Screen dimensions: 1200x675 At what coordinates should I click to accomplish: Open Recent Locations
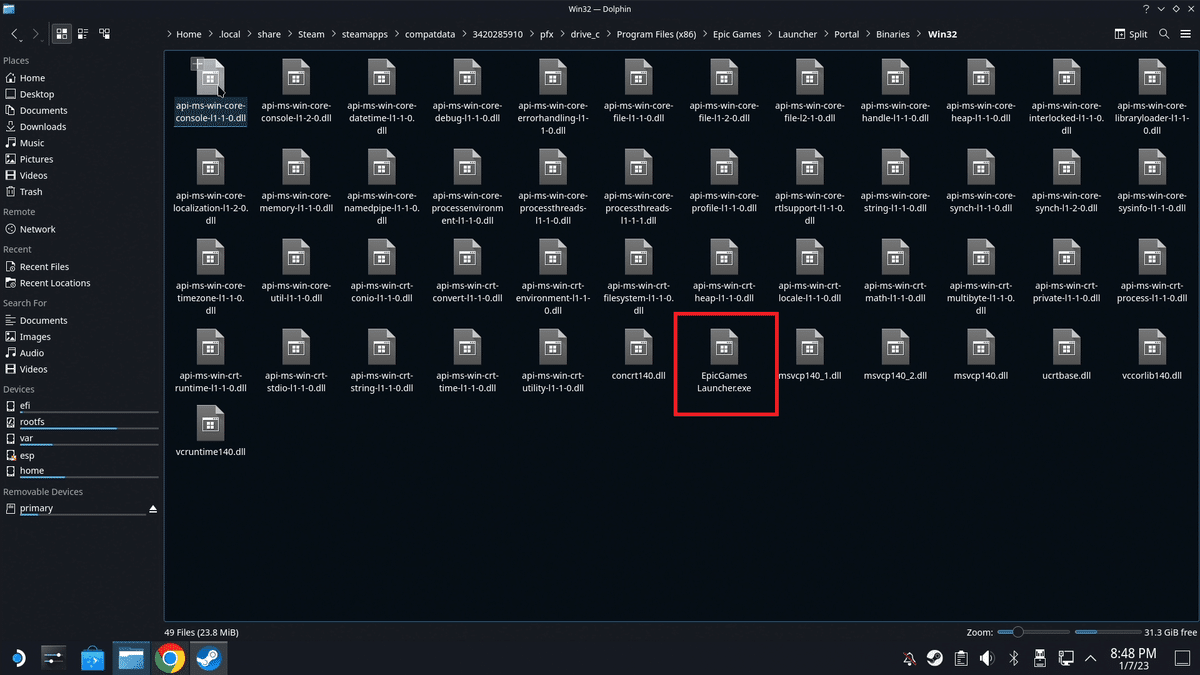[55, 283]
